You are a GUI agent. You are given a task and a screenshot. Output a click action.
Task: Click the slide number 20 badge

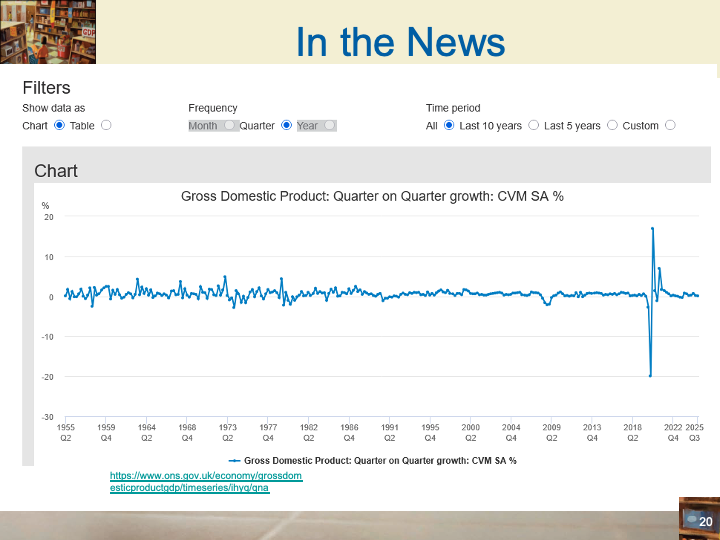[704, 521]
